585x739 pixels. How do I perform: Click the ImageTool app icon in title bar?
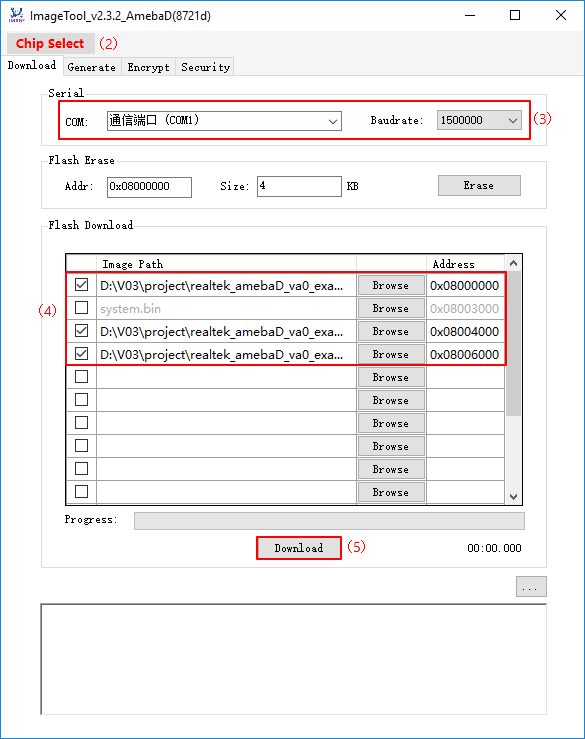coord(16,15)
